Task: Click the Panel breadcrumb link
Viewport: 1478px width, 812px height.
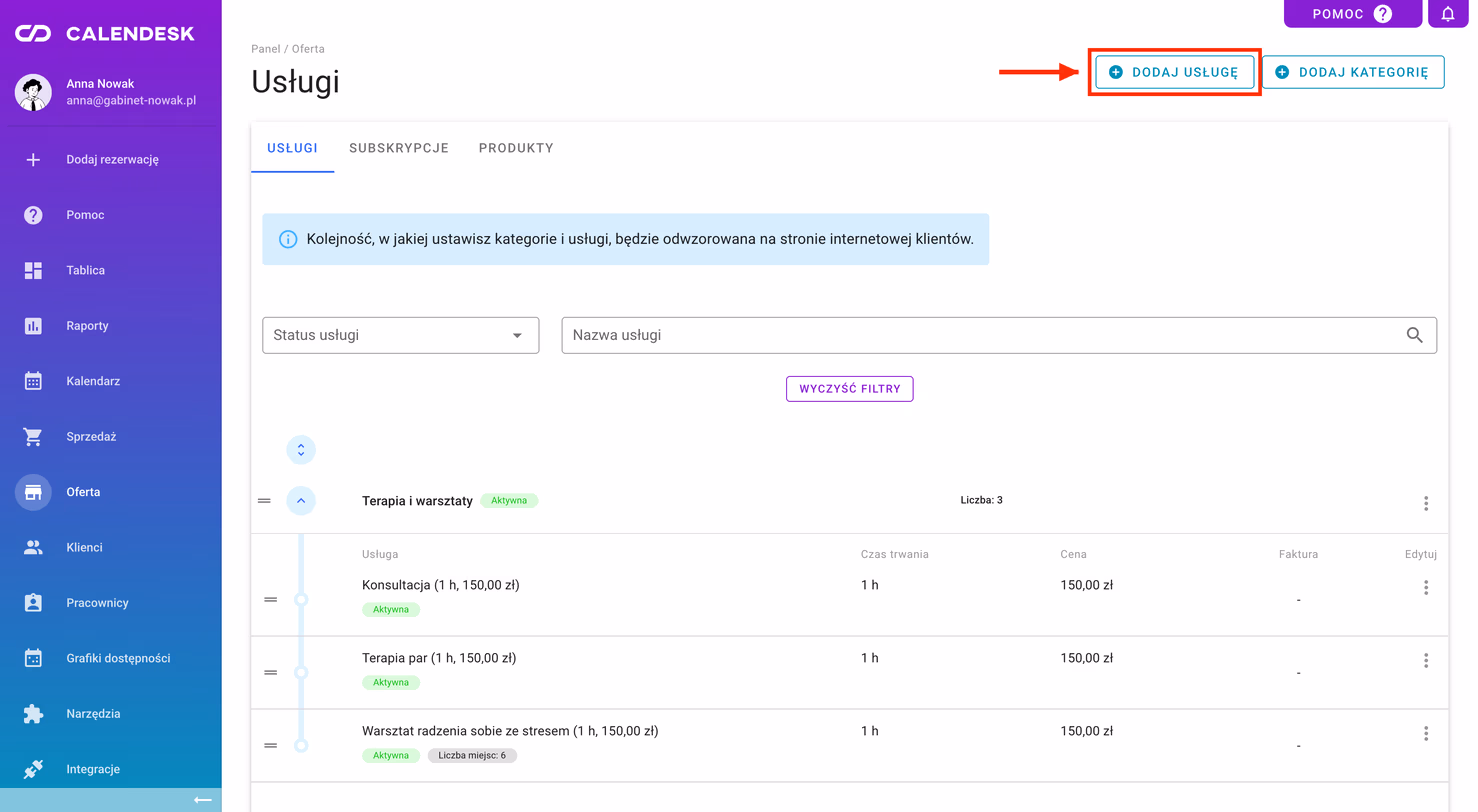Action: (x=266, y=48)
